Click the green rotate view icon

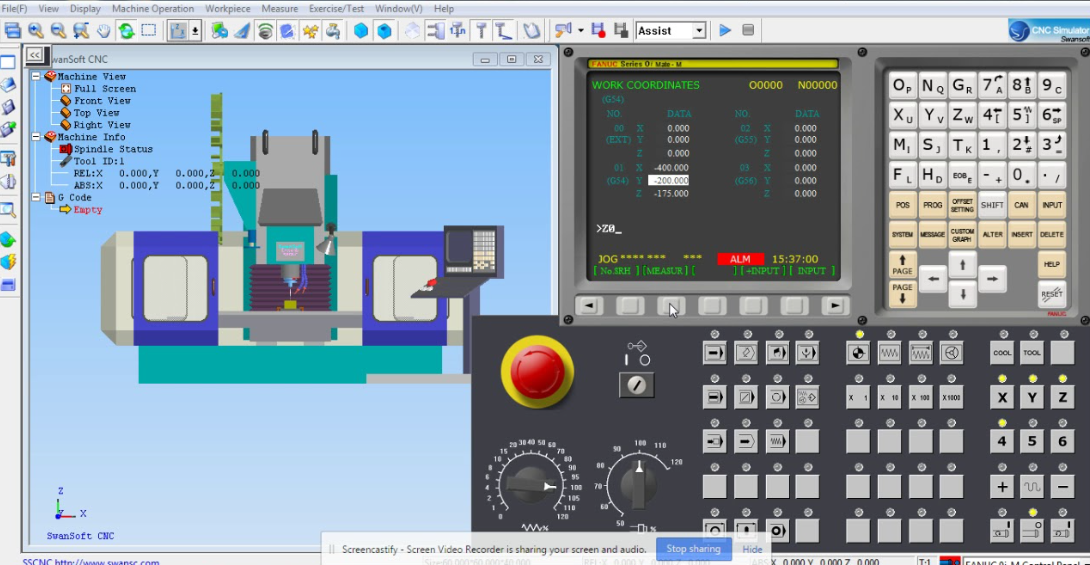[126, 31]
